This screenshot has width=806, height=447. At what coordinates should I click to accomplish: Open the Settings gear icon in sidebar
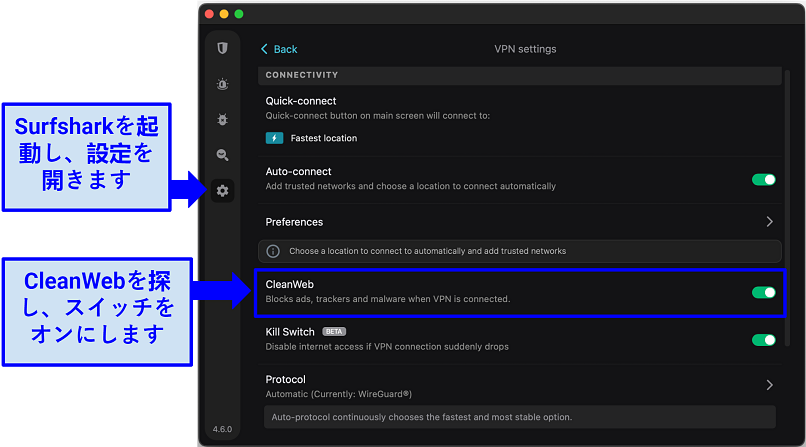click(222, 191)
